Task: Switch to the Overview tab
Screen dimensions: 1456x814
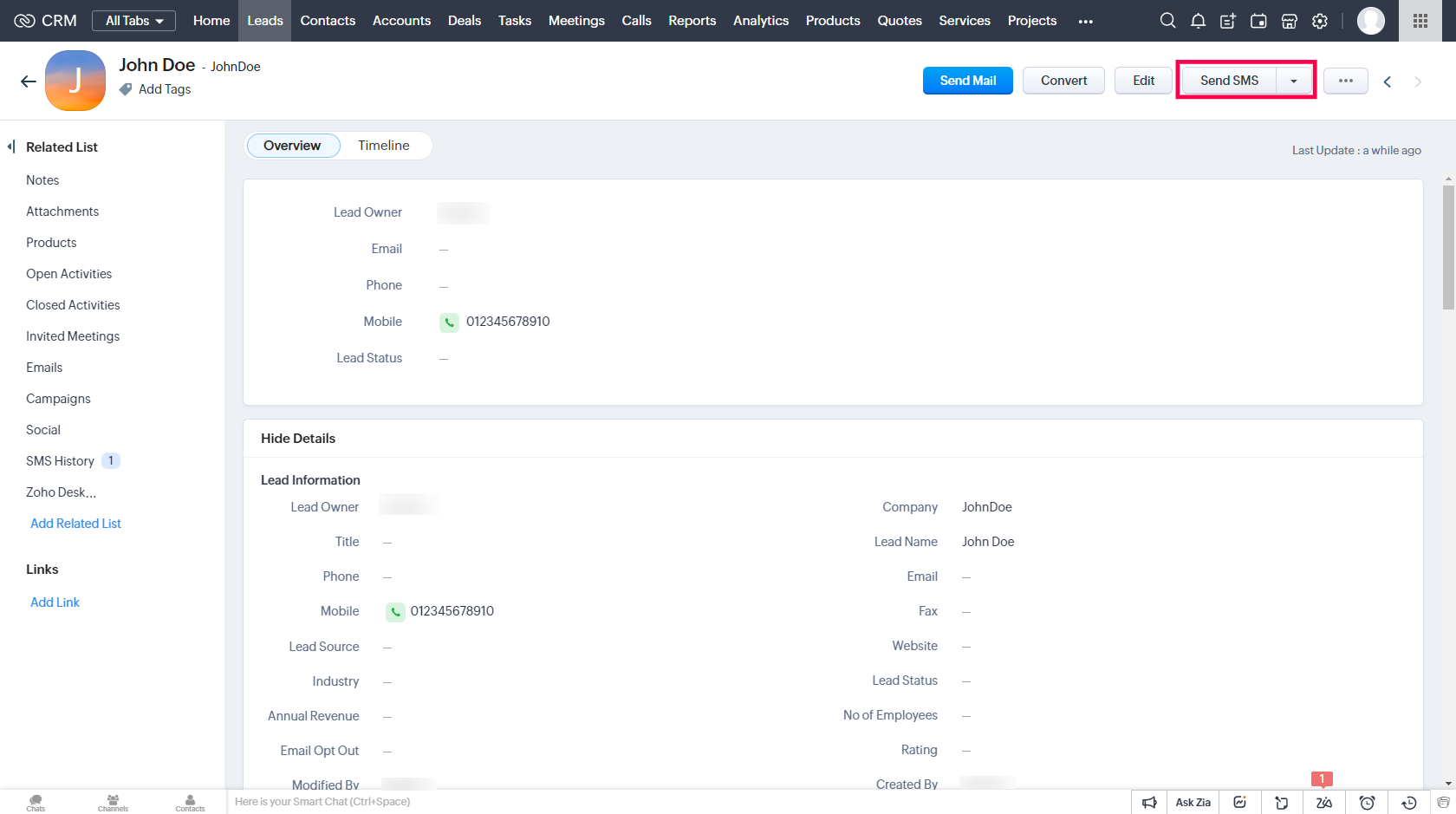Action: pyautogui.click(x=293, y=146)
